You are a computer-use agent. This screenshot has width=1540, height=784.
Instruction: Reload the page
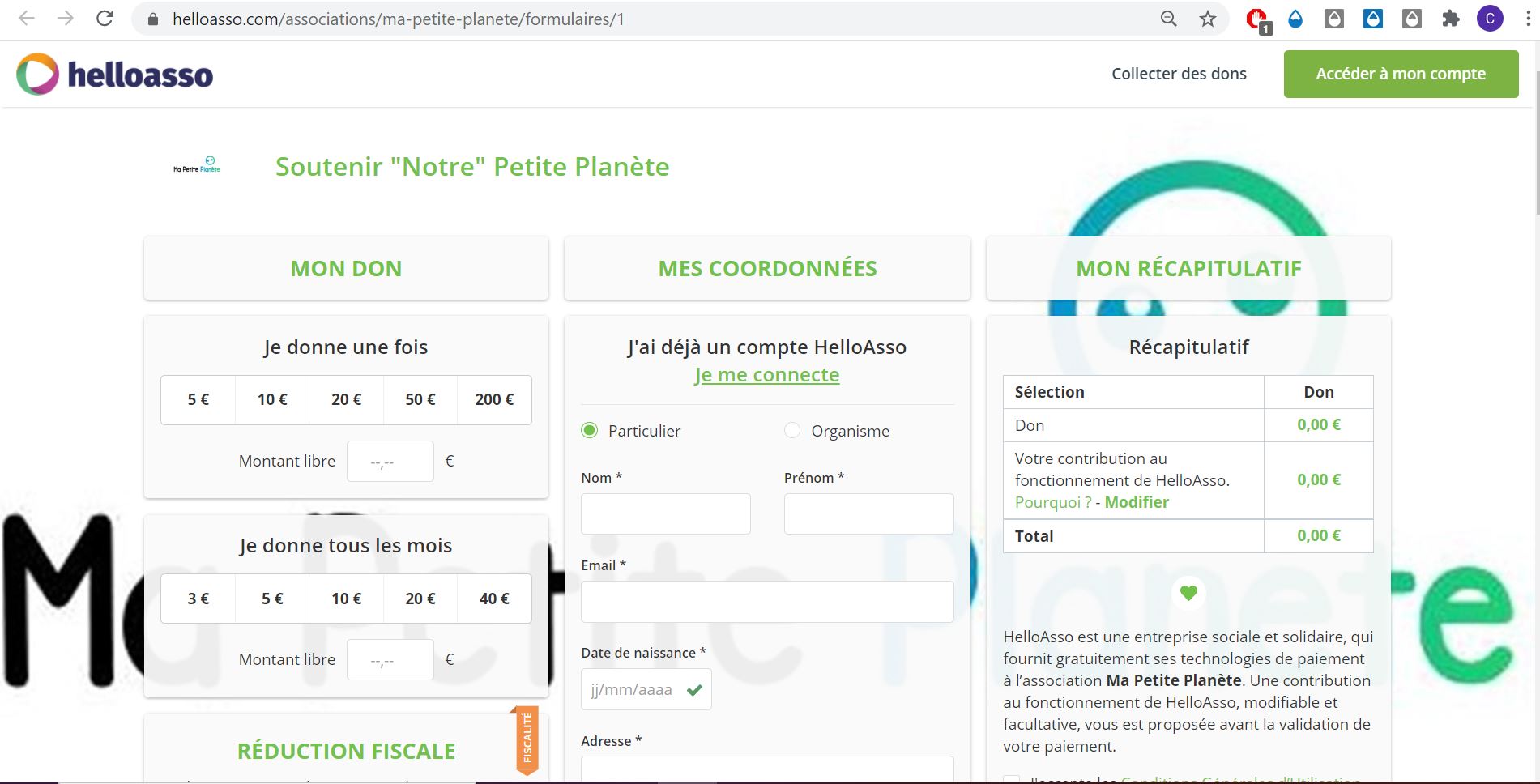105,19
